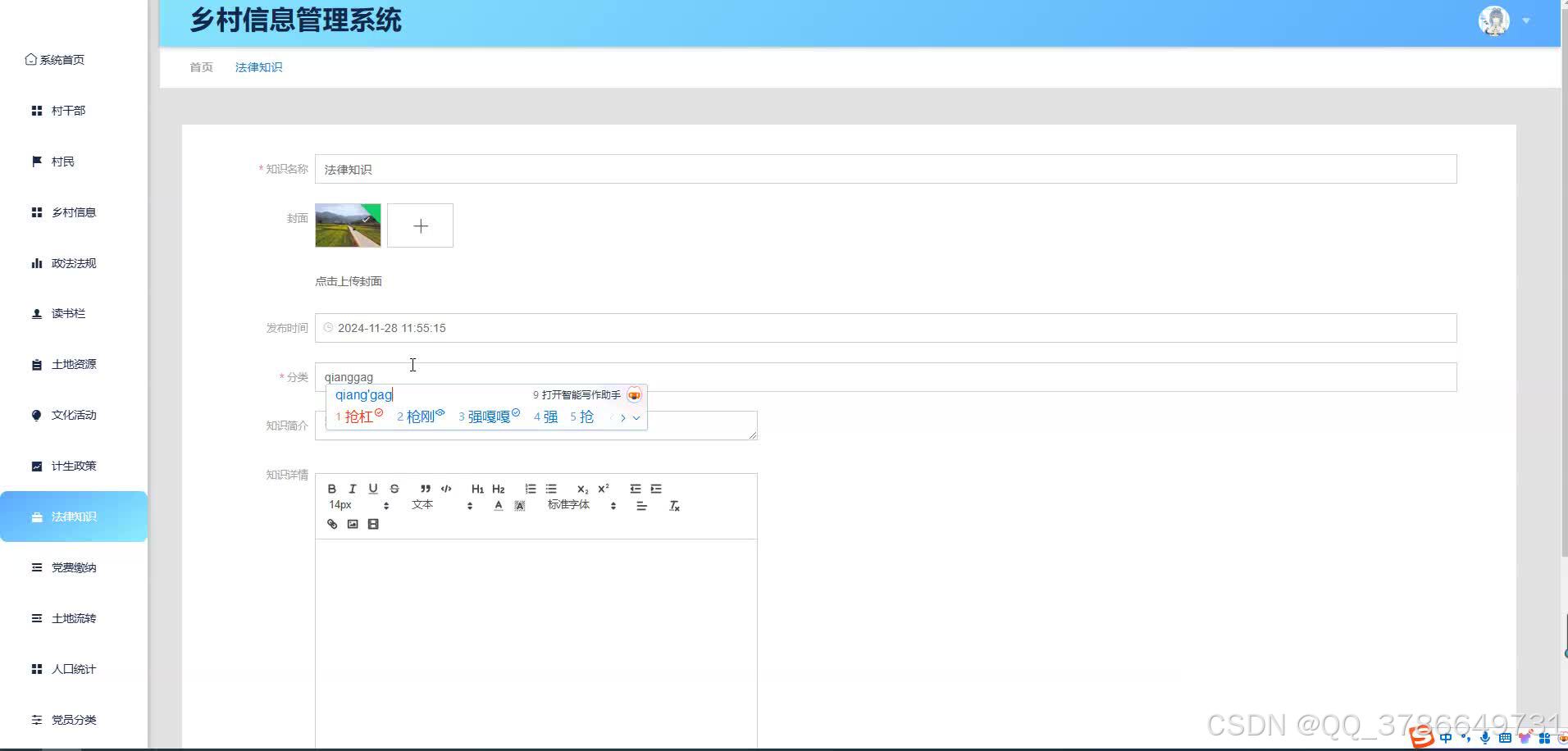Expand the user avatar dropdown arrow
The width and height of the screenshot is (1568, 751).
(1526, 20)
